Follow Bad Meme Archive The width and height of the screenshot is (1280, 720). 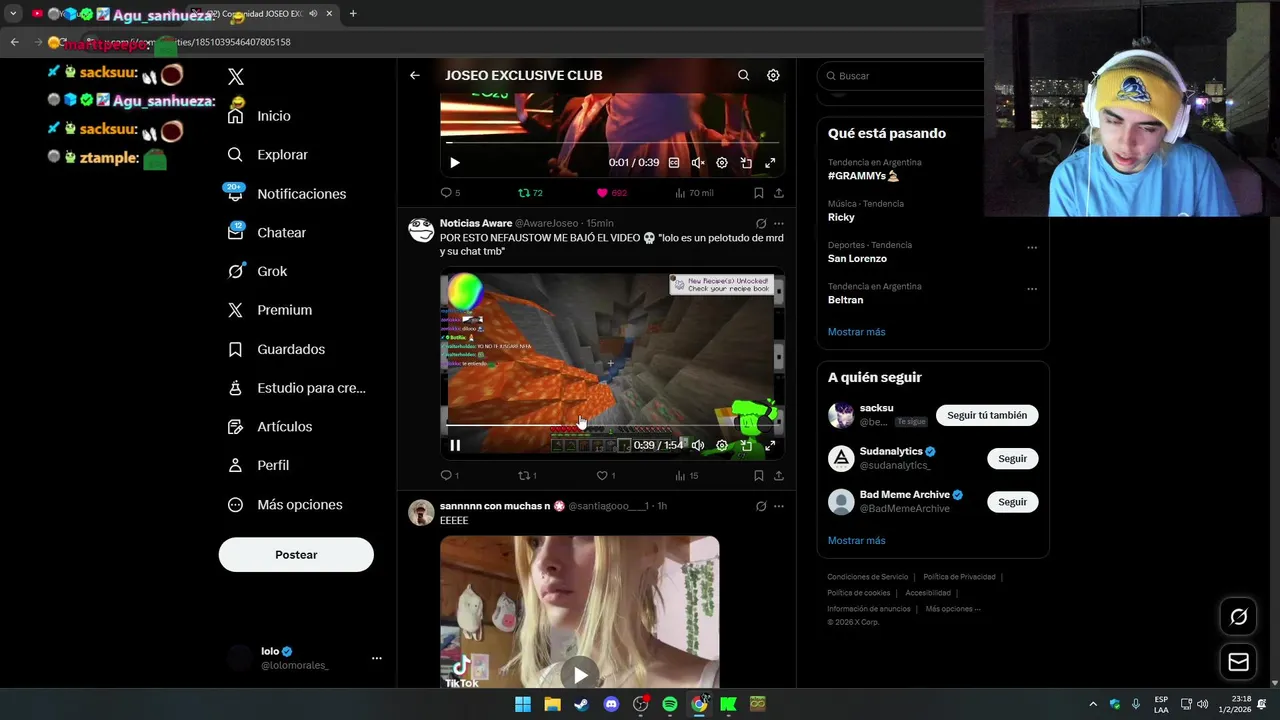(1012, 502)
